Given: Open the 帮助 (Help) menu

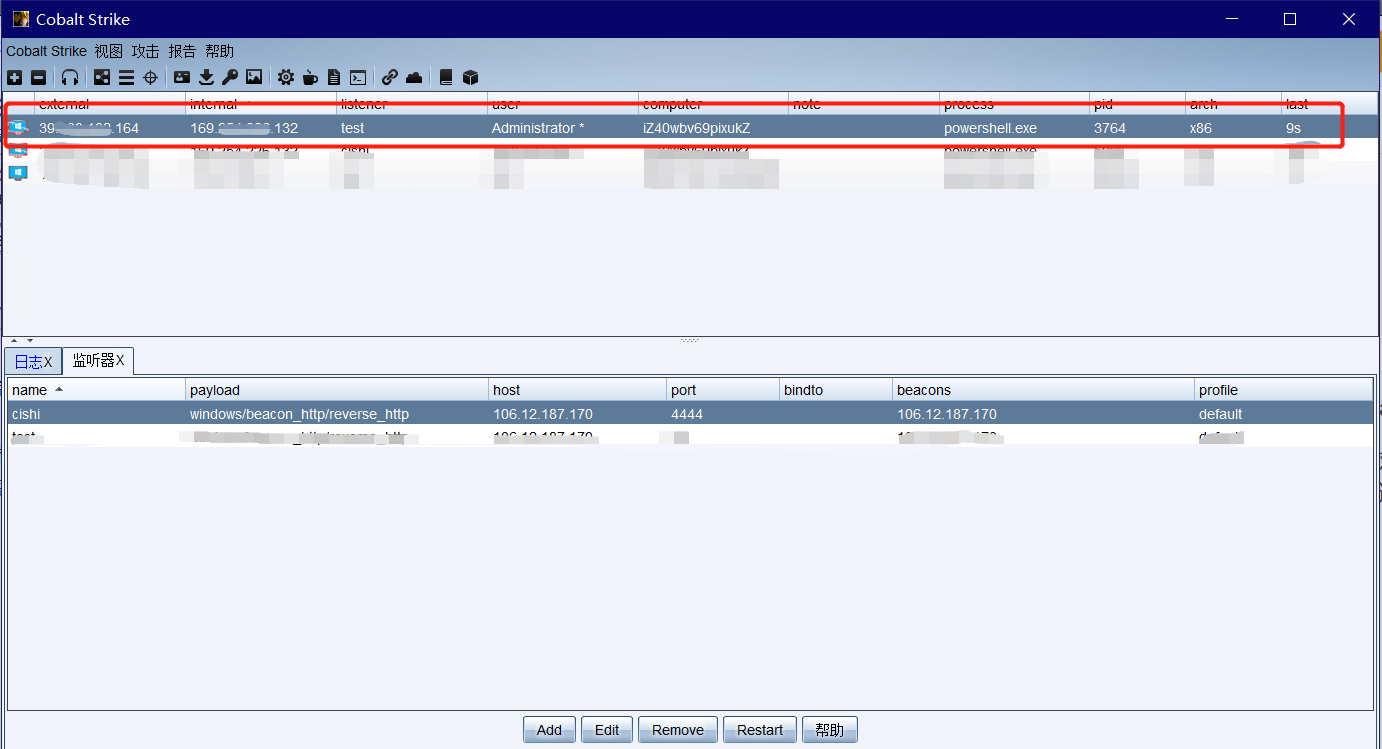Looking at the screenshot, I should (x=219, y=51).
